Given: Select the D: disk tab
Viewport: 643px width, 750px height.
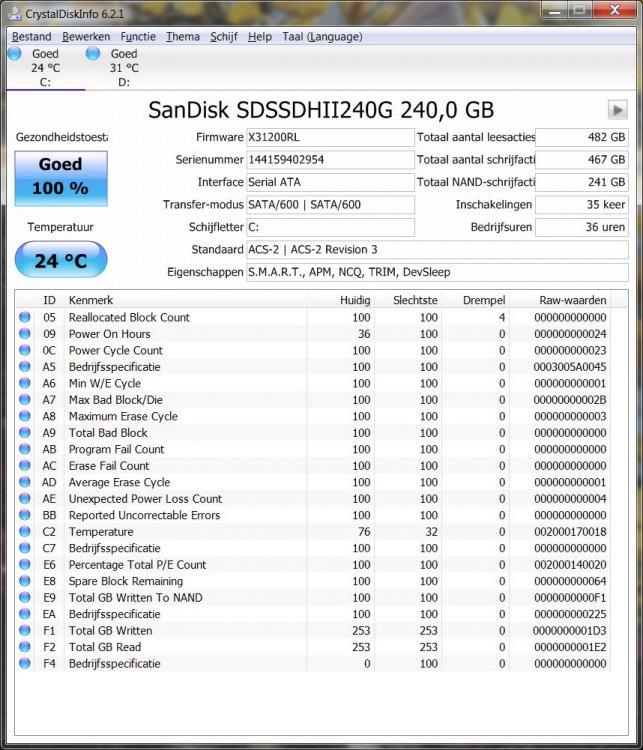Looking at the screenshot, I should [x=124, y=68].
